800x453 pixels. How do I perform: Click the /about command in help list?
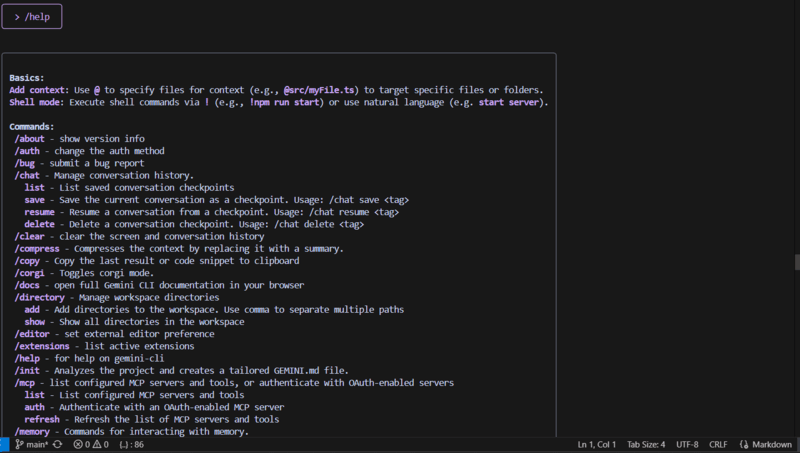coord(30,139)
